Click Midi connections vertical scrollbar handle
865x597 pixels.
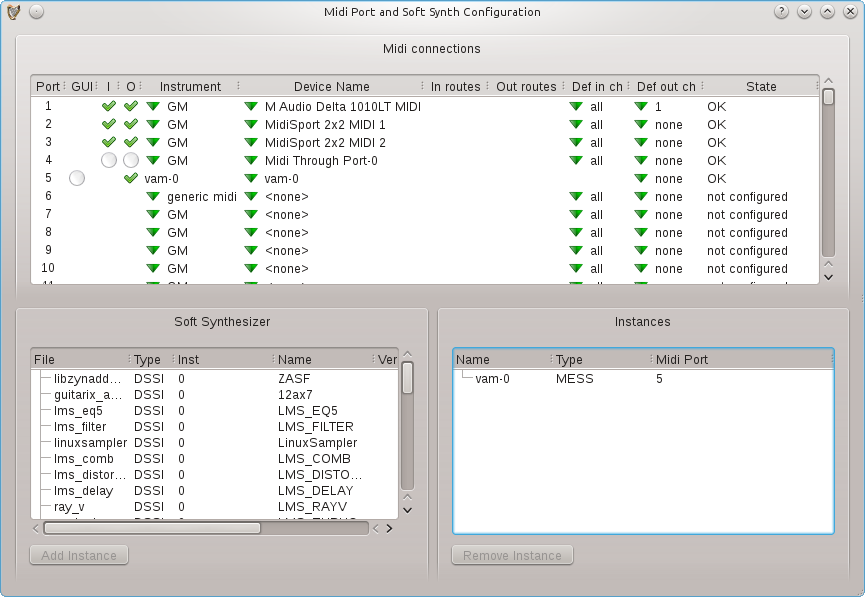828,97
